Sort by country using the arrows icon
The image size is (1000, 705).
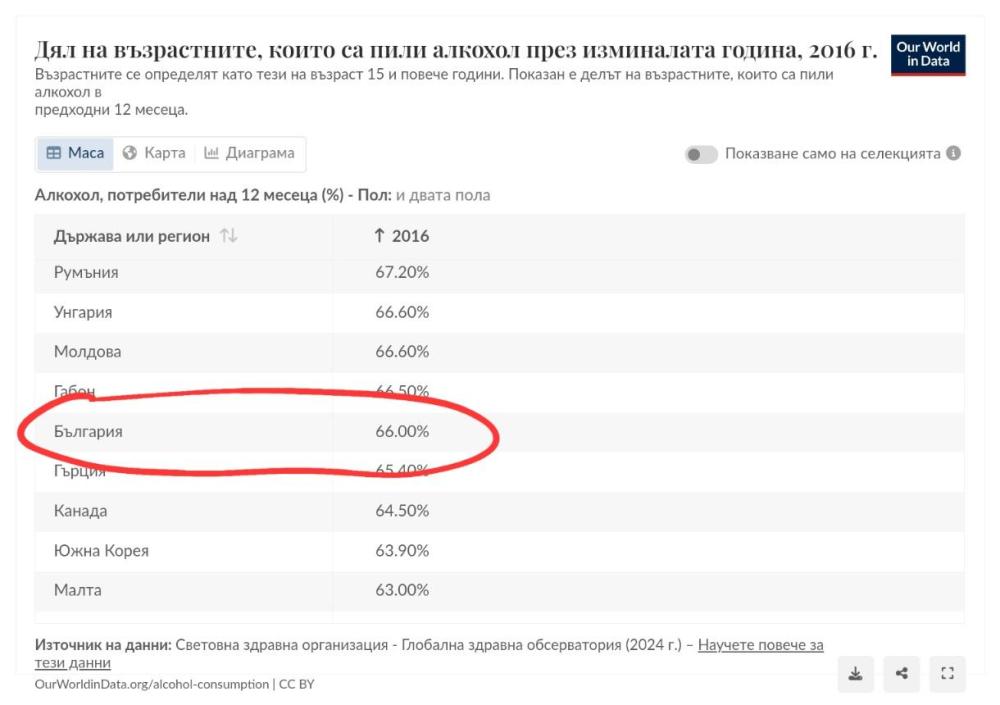229,236
